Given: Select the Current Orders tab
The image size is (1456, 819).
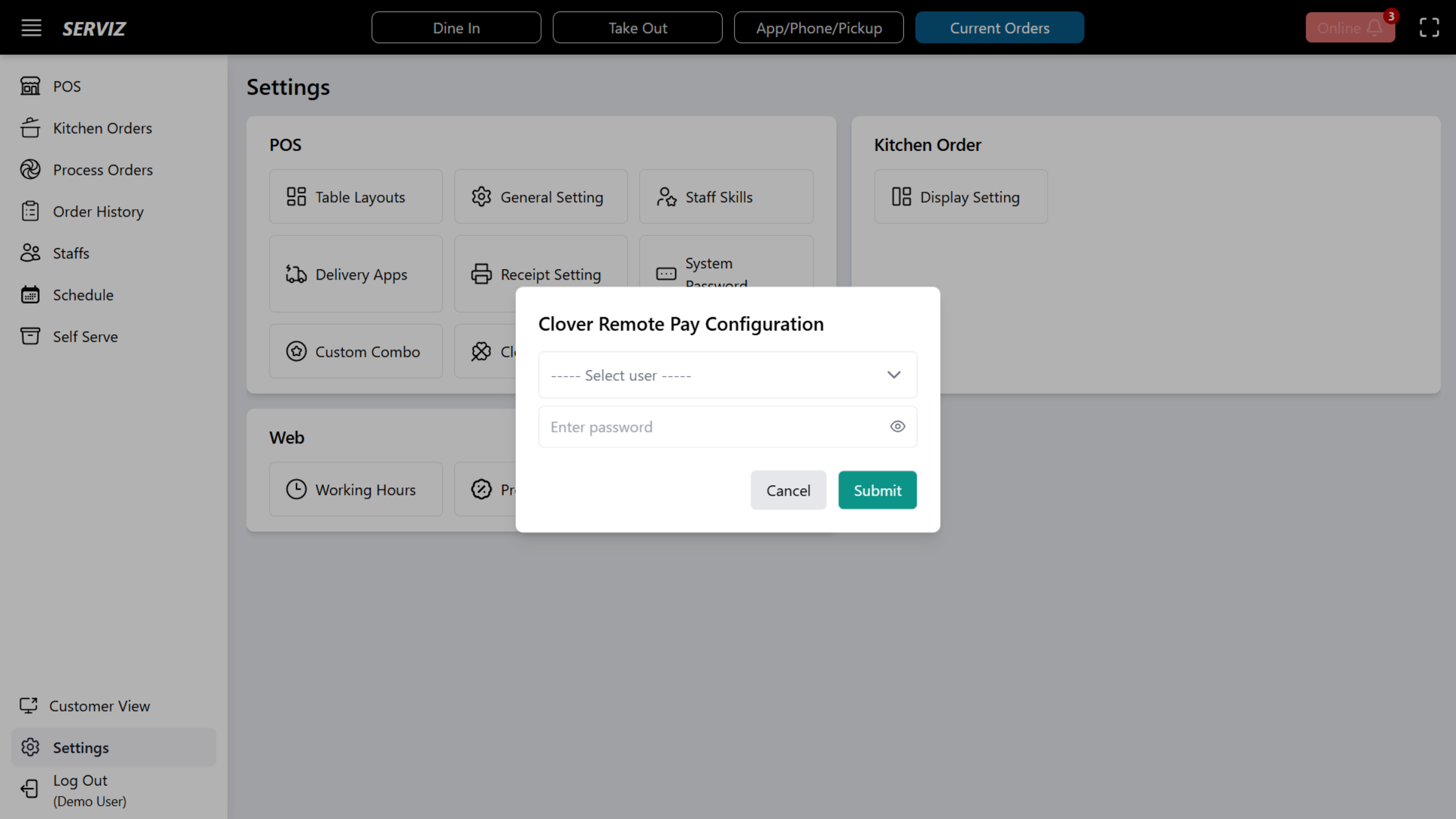Looking at the screenshot, I should pos(999,27).
